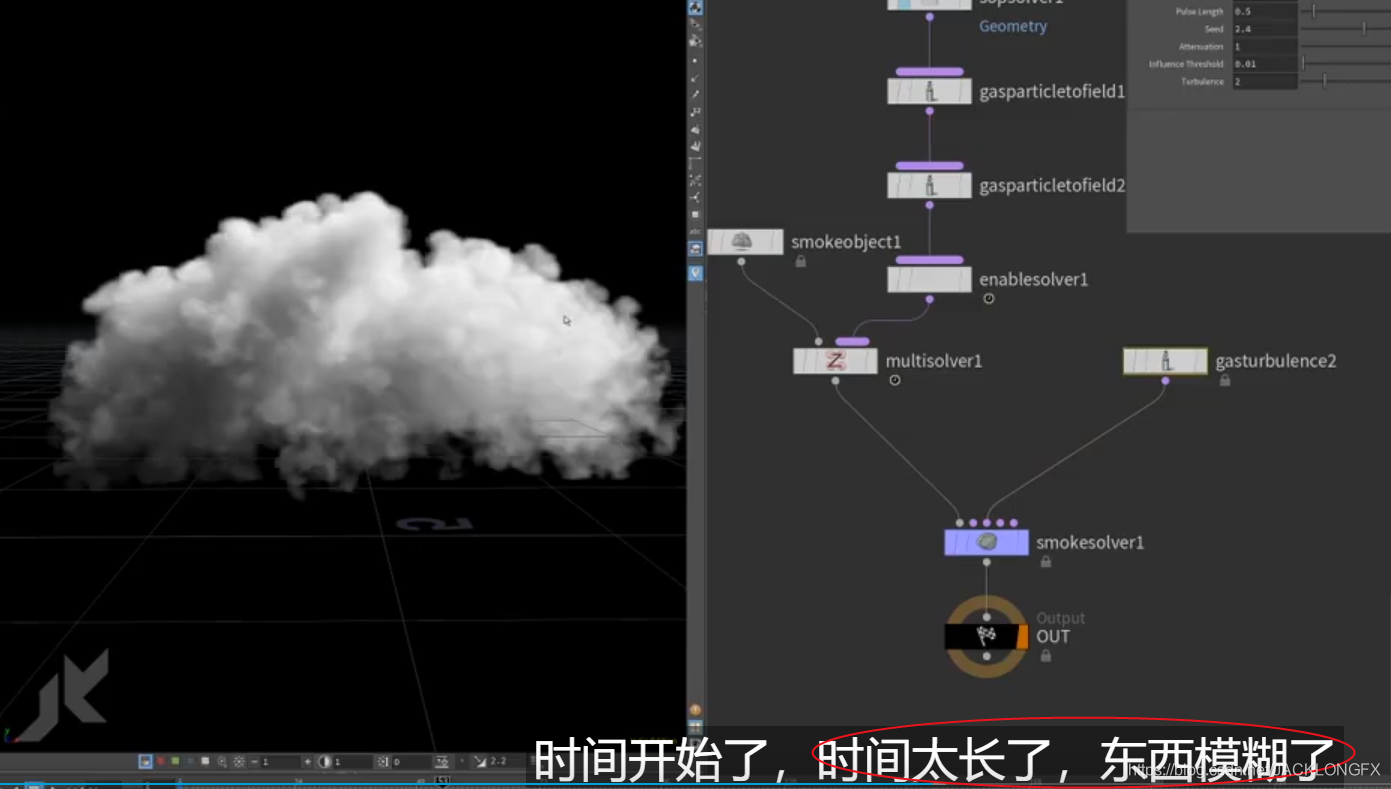Screen dimensions: 1391x789
Task: Click the white square toolbar icon
Action: point(695,214)
